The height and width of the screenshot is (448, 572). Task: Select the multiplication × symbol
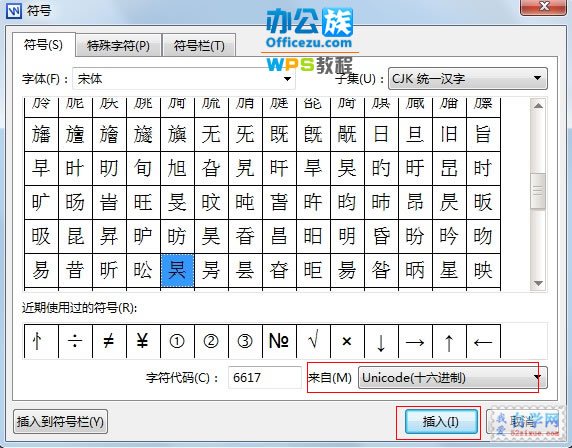[347, 341]
